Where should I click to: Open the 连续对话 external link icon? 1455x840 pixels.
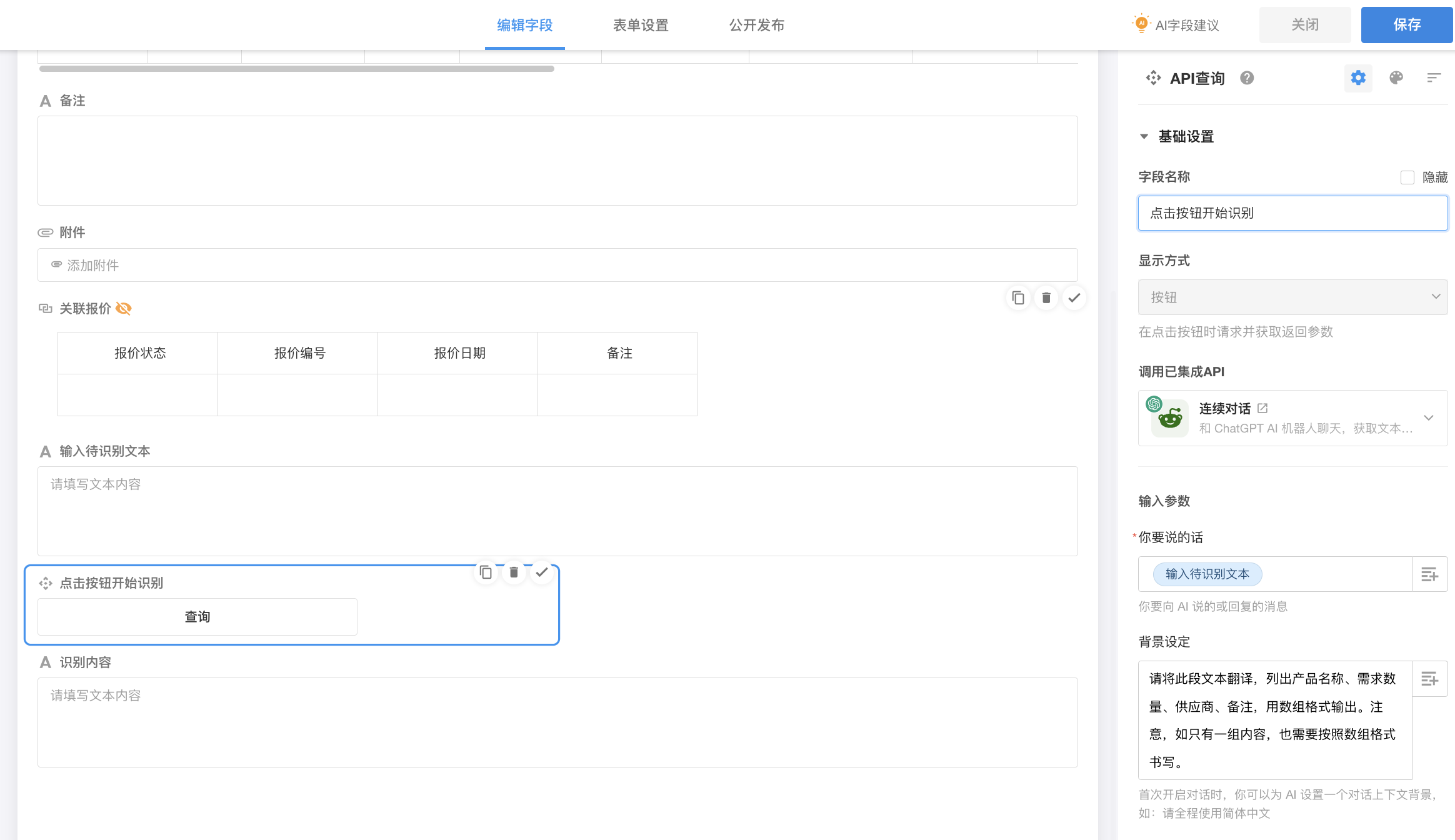point(1262,408)
